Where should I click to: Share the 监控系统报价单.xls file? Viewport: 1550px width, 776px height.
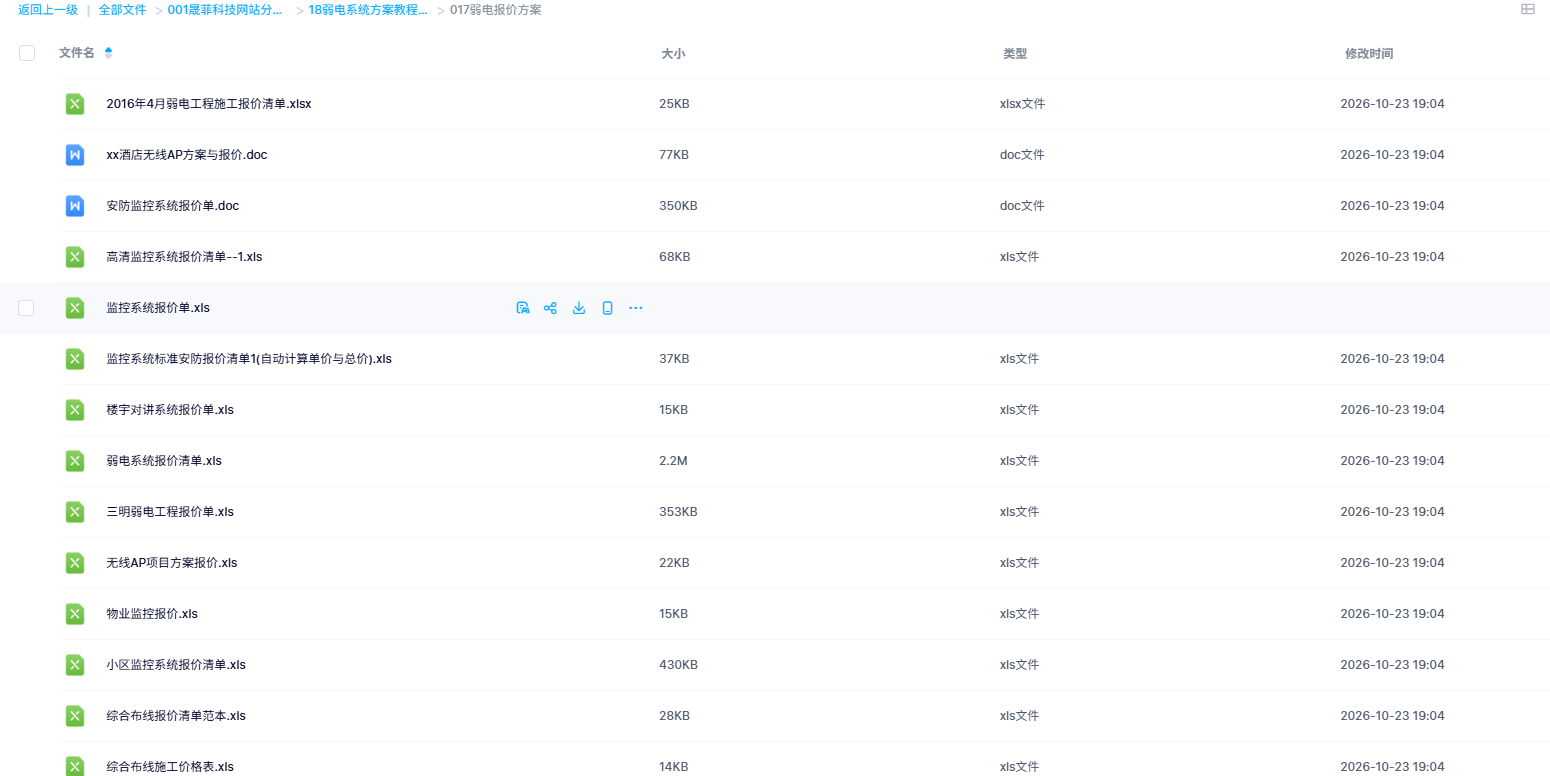click(550, 308)
